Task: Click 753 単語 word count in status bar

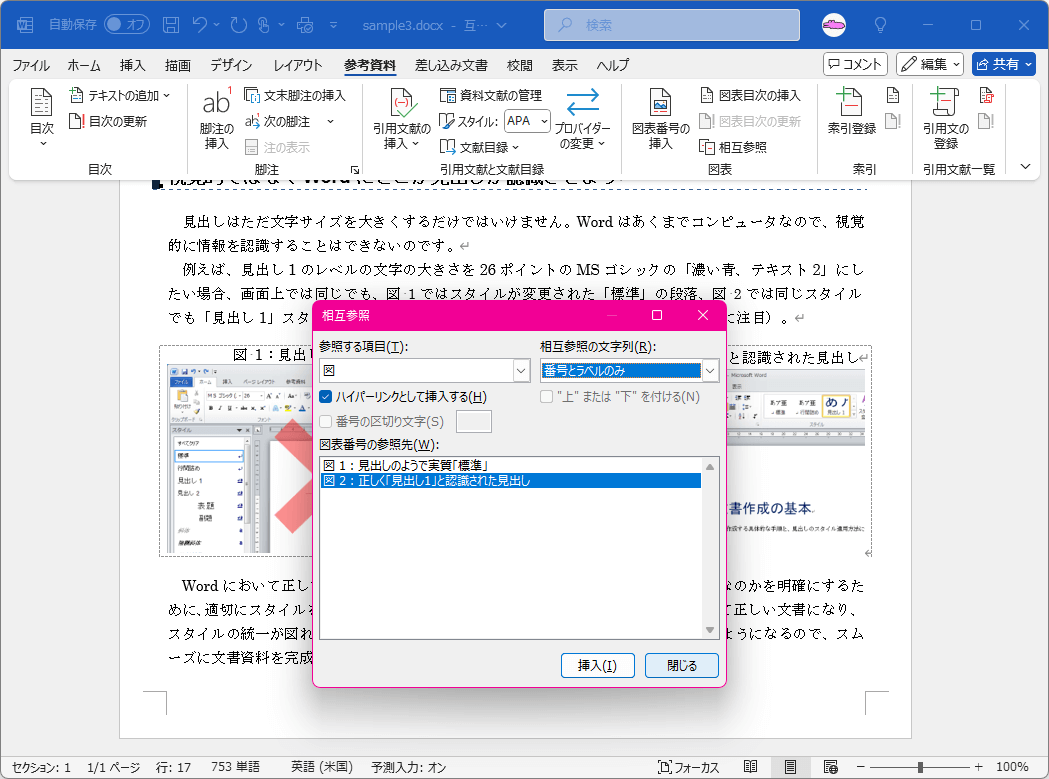Action: point(235,767)
